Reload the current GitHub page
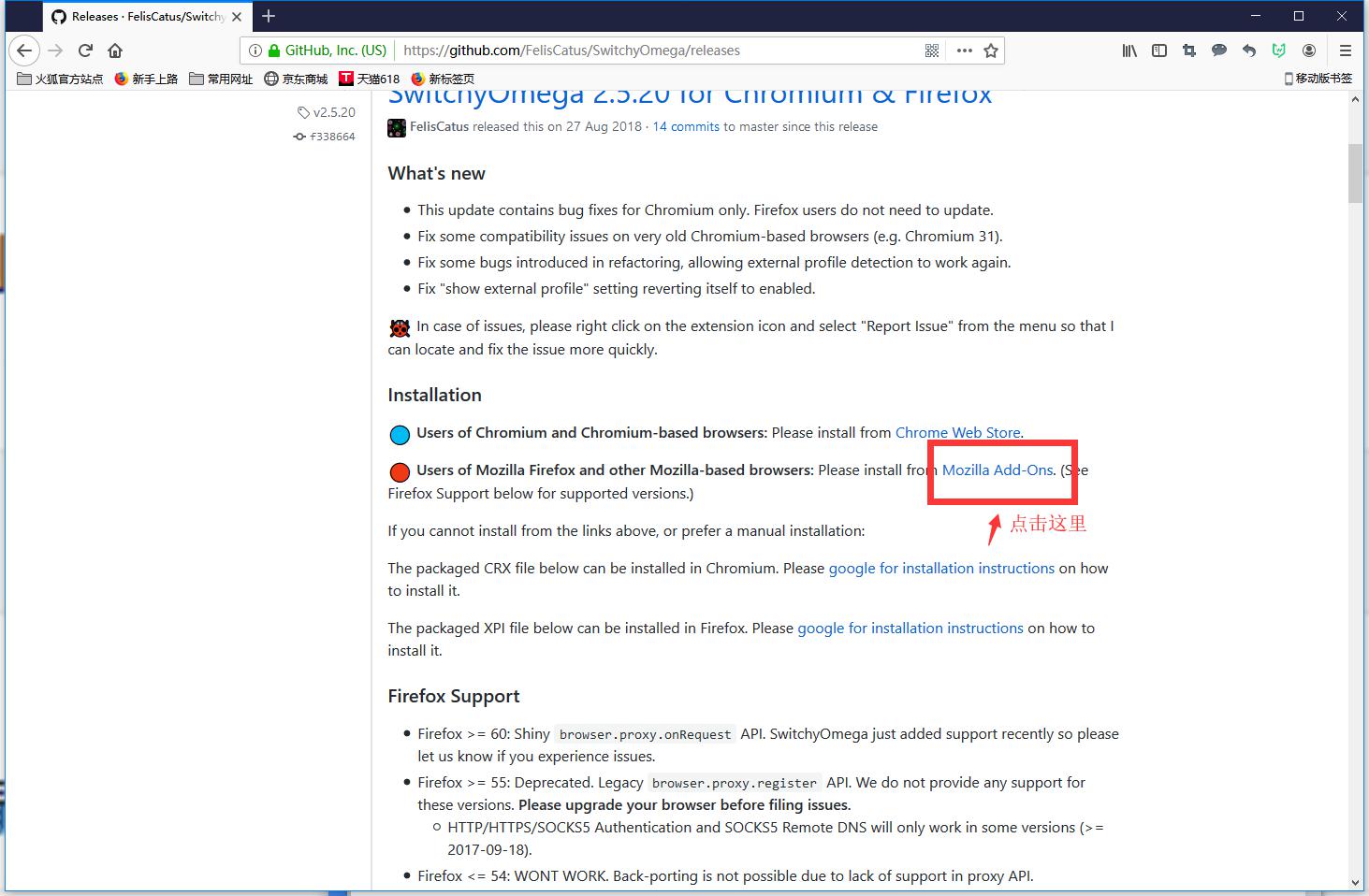The height and width of the screenshot is (896, 1369). point(85,51)
